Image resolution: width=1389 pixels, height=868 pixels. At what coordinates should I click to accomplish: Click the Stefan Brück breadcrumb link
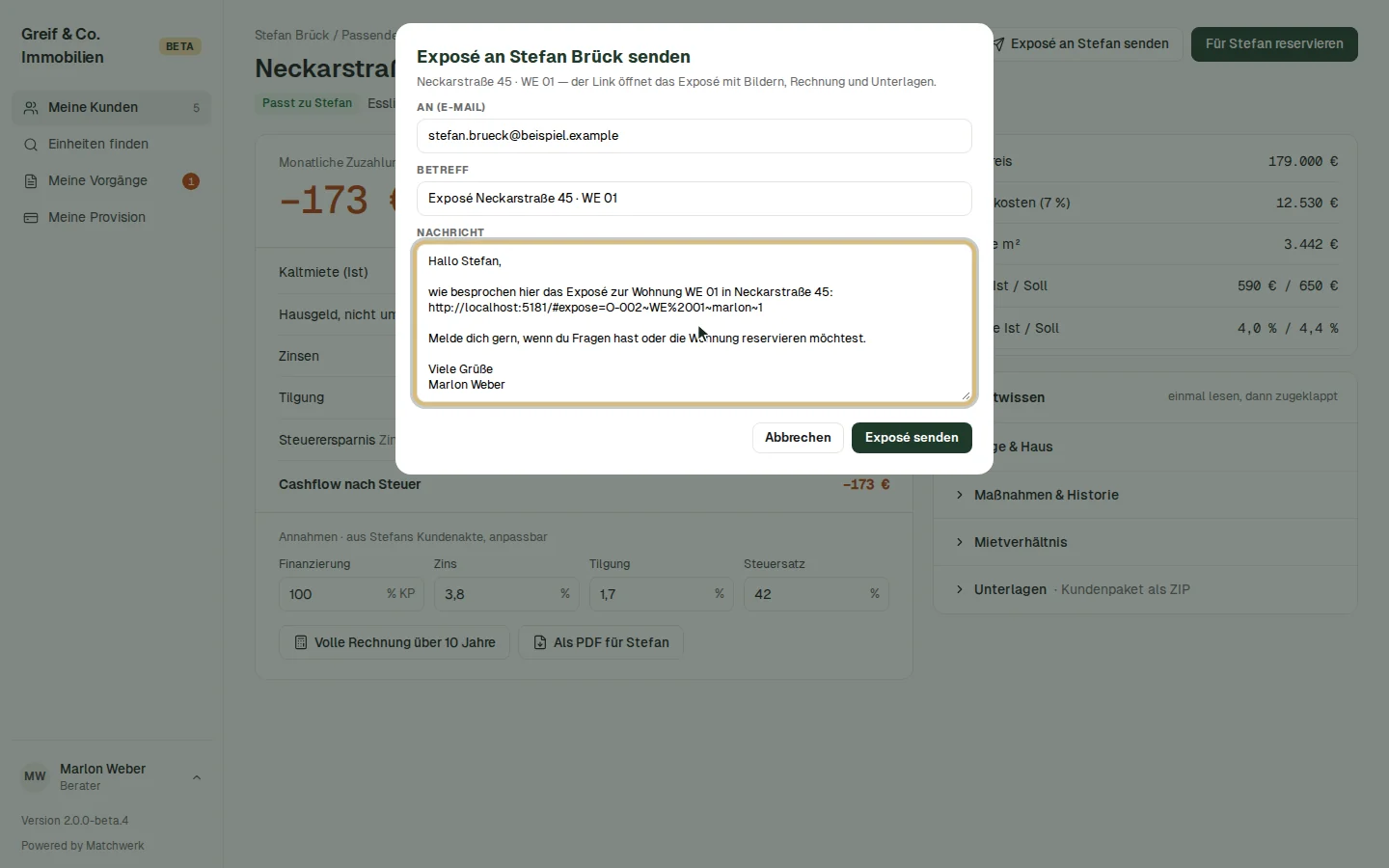pyautogui.click(x=292, y=35)
